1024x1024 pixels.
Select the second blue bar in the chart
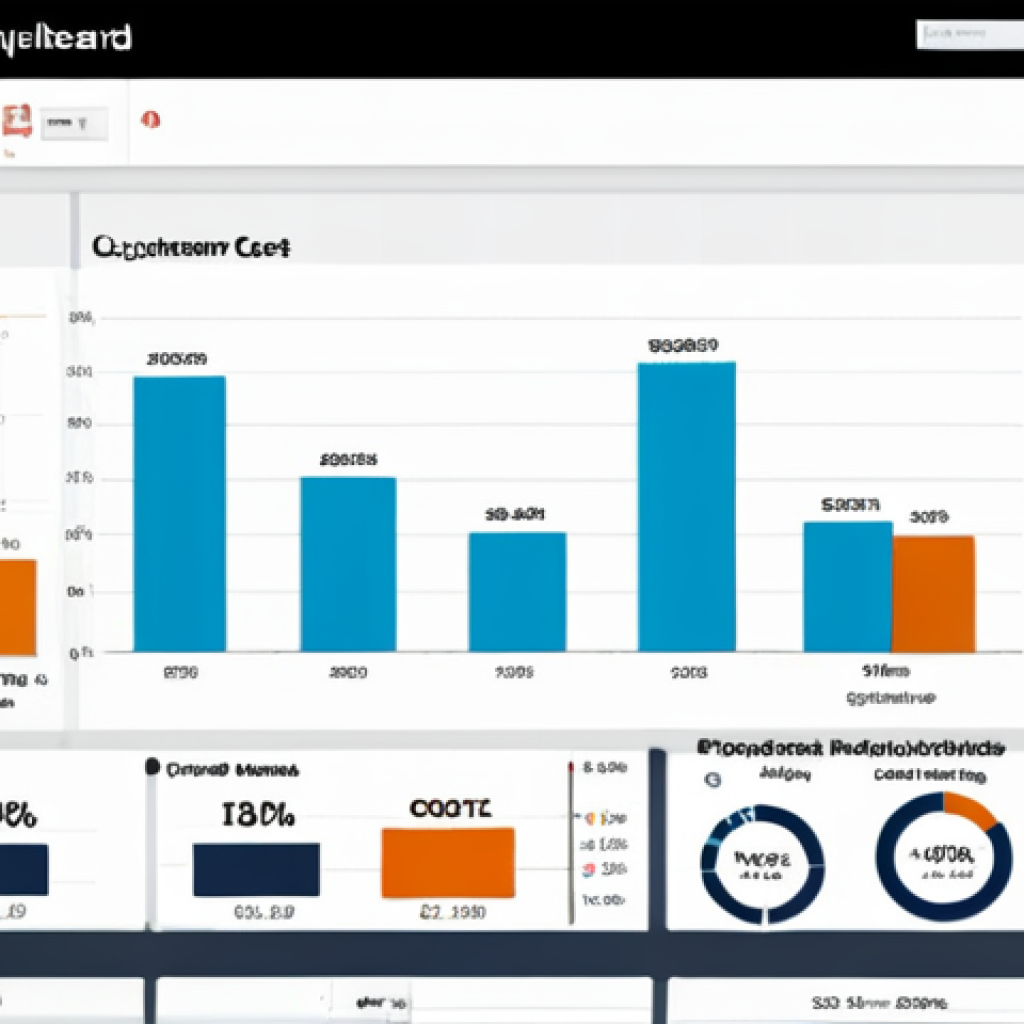click(x=348, y=564)
